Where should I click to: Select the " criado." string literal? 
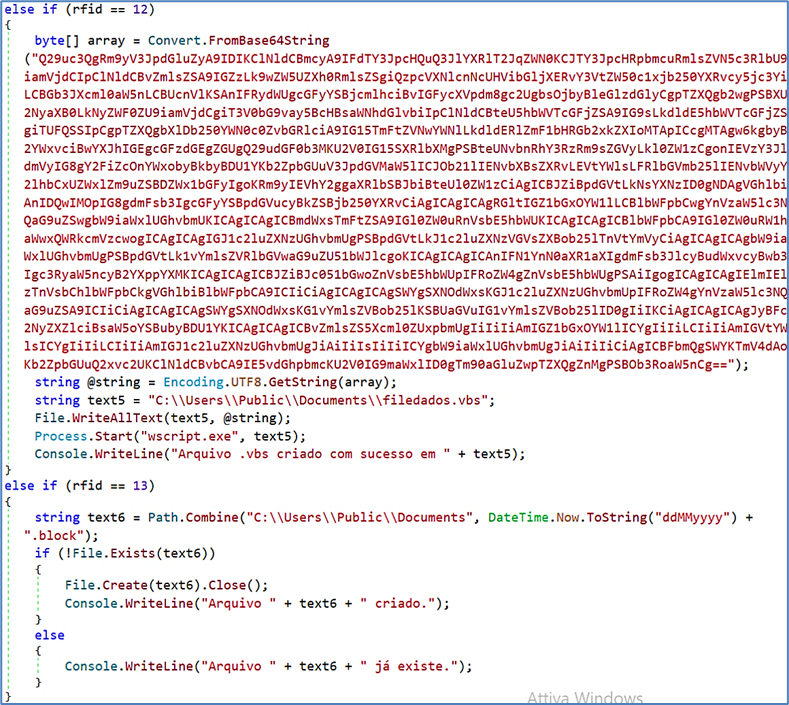pyautogui.click(x=398, y=604)
